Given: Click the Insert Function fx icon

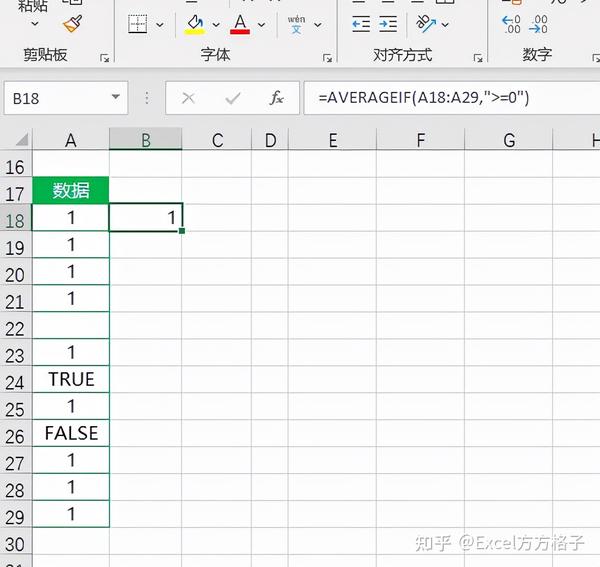Looking at the screenshot, I should 277,98.
